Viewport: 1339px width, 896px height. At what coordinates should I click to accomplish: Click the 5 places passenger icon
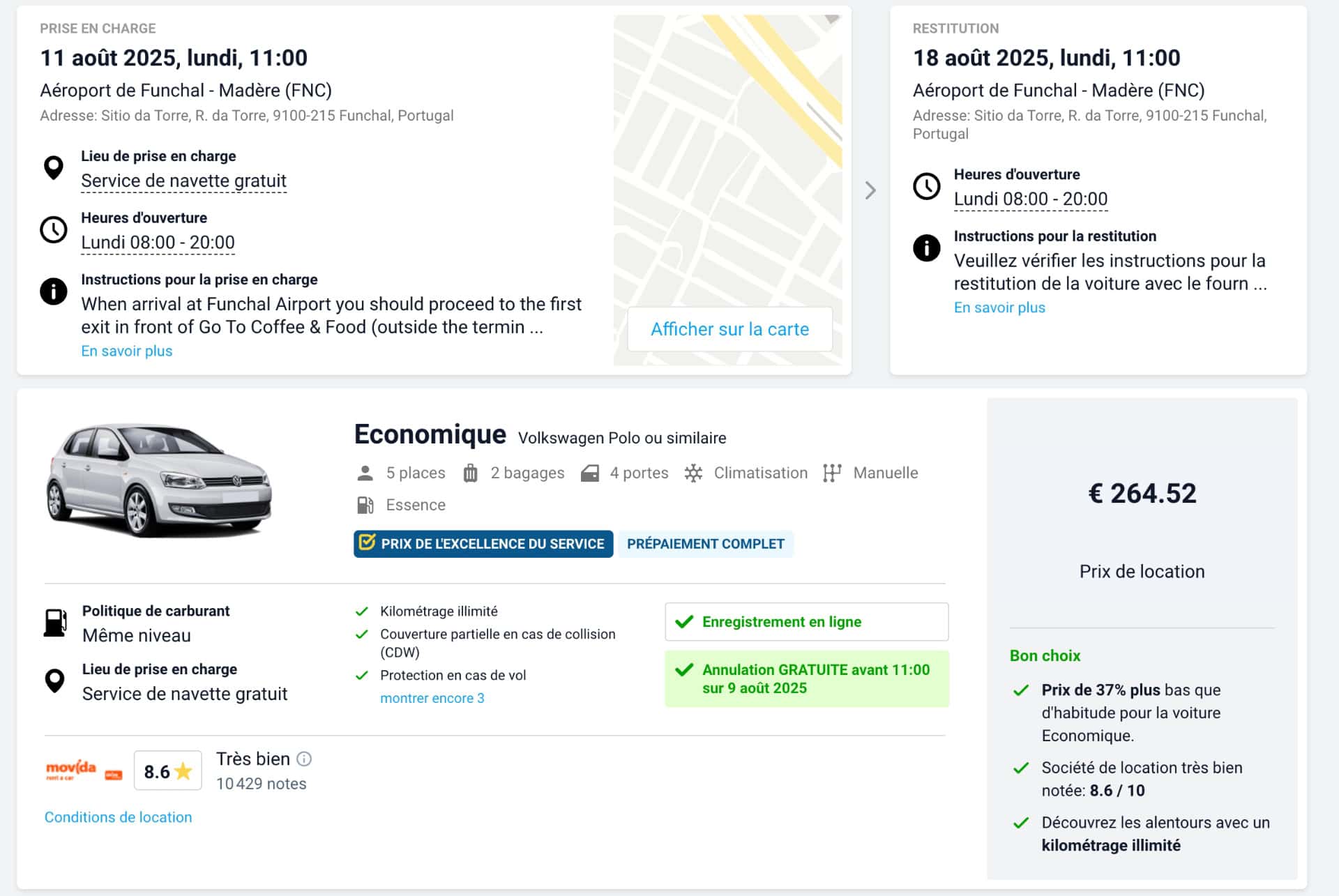(x=365, y=473)
